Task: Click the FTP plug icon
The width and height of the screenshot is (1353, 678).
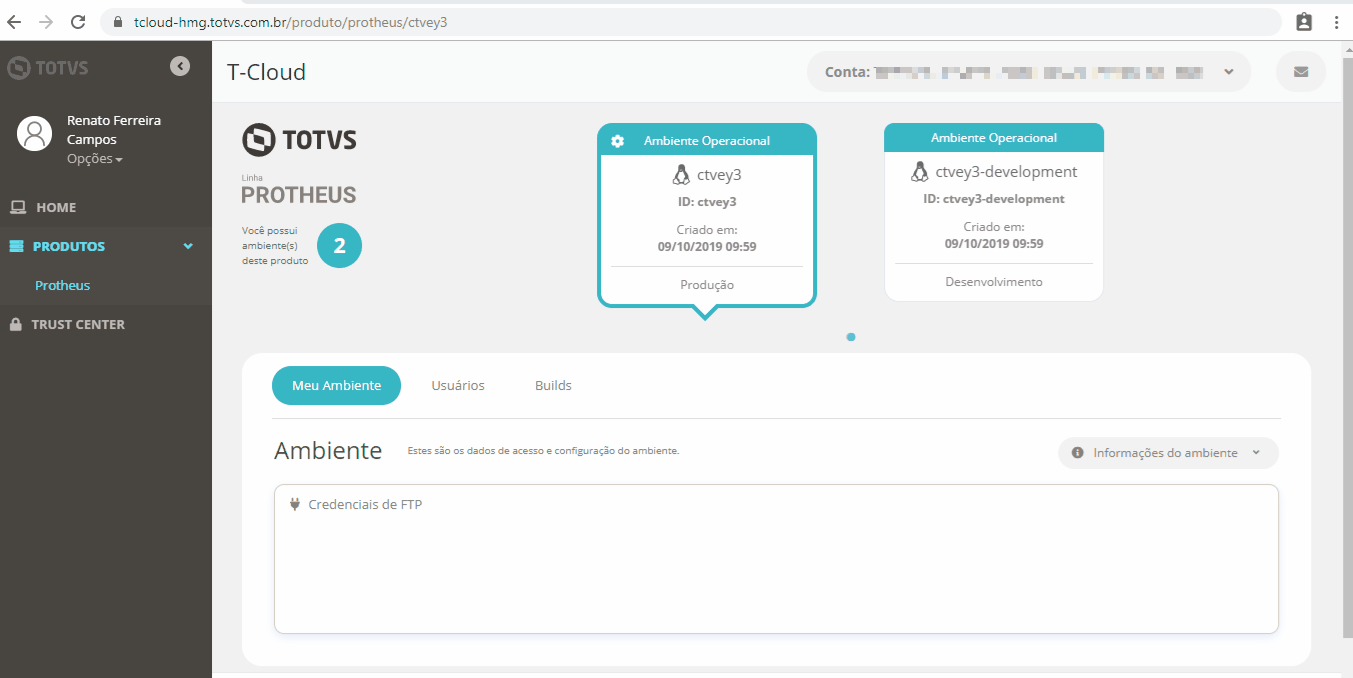Action: (x=295, y=504)
